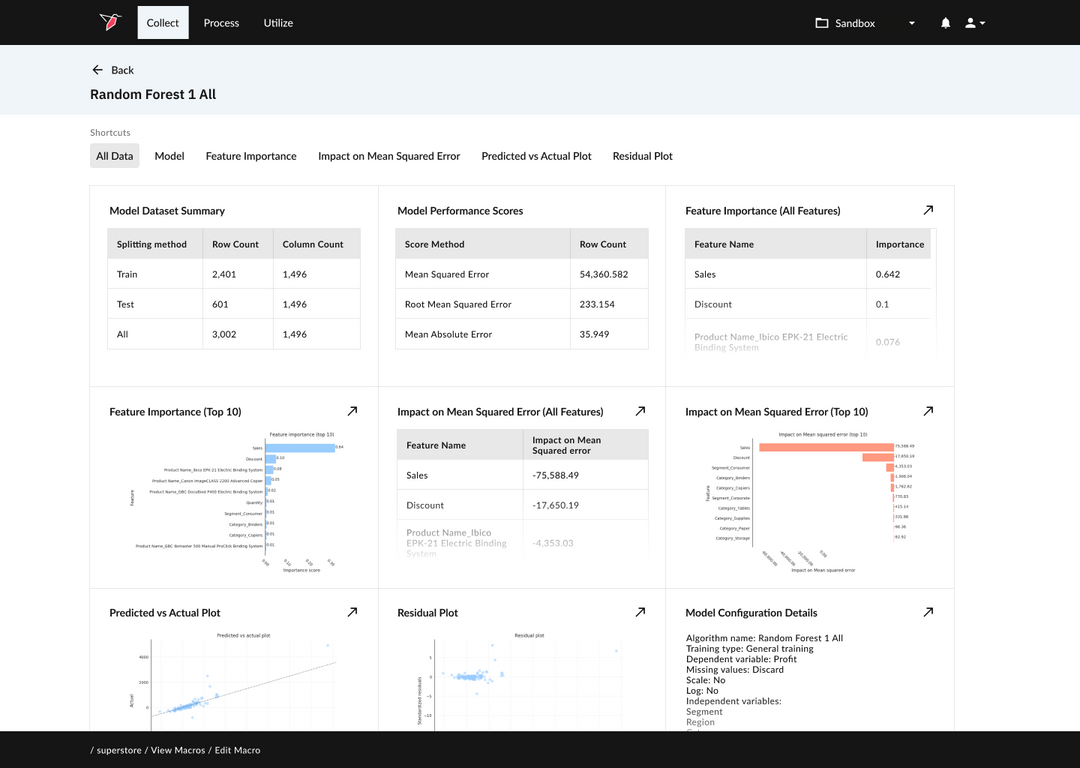The image size is (1080, 768).
Task: Go back using the Back button
Action: click(x=113, y=70)
